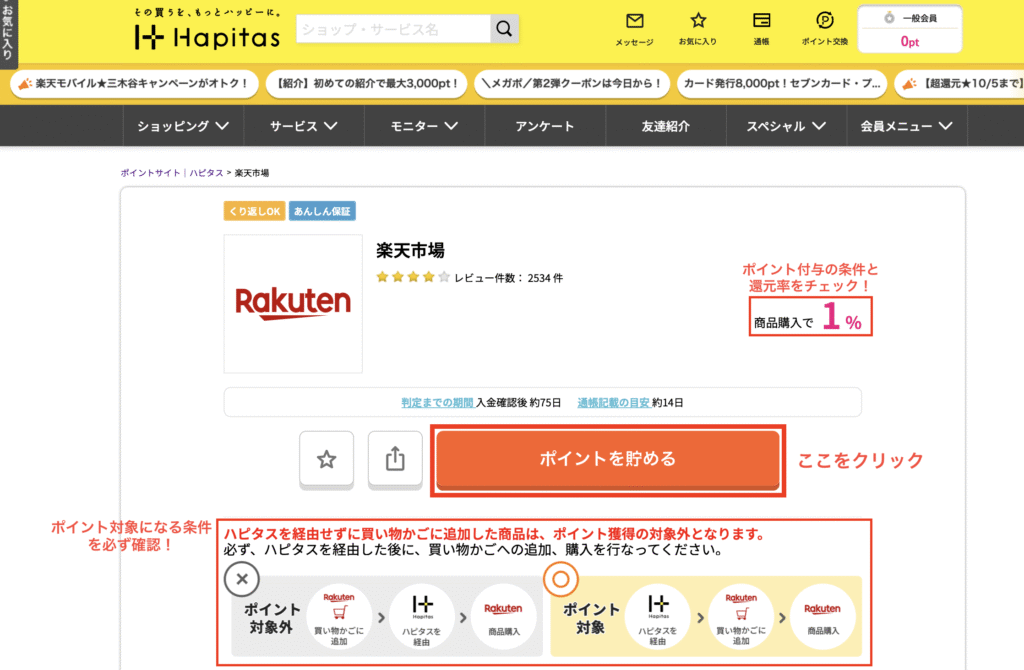
Task: Expand the スペシャル dropdown menu
Action: point(785,126)
